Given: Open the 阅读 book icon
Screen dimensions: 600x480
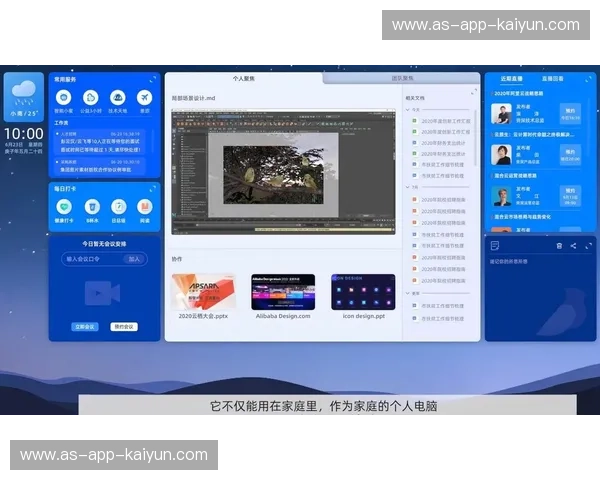Looking at the screenshot, I should [145, 207].
